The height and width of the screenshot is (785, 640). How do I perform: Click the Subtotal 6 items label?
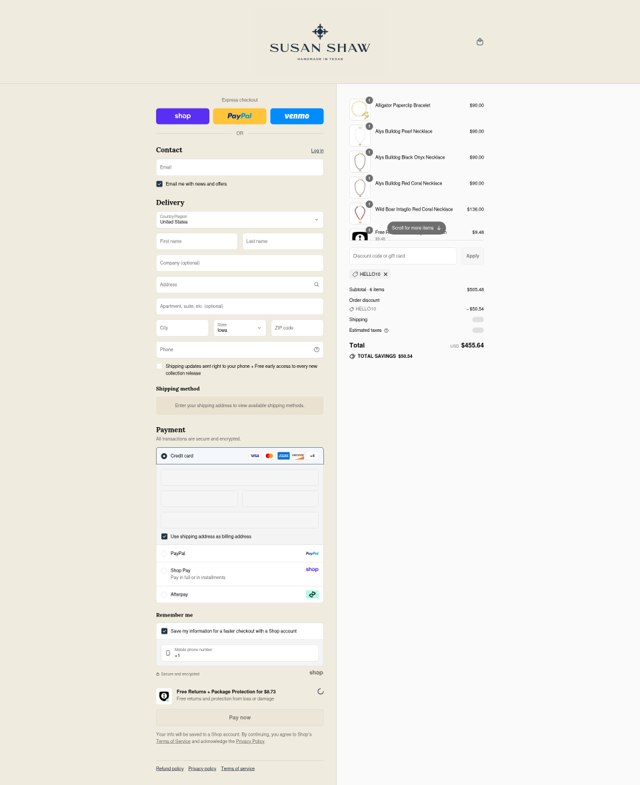coord(367,290)
